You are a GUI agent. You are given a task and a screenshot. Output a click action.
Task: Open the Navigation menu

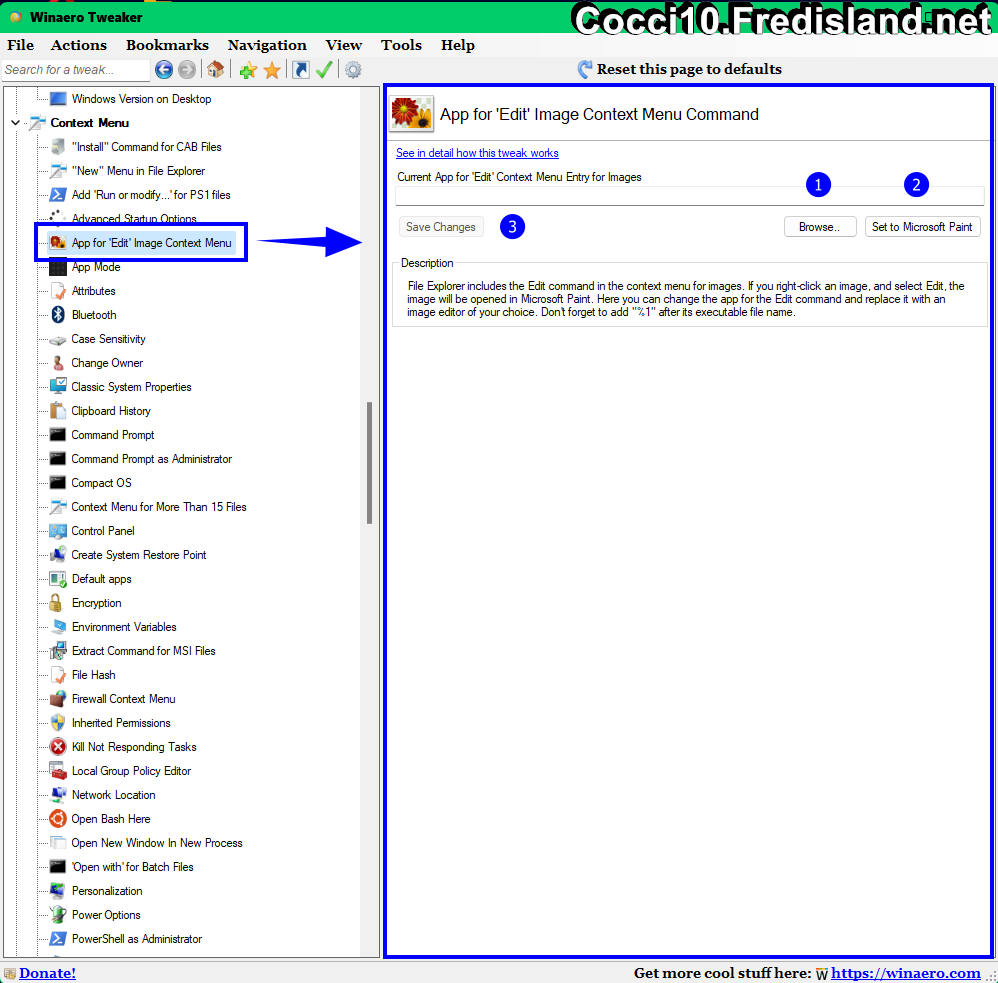[x=267, y=45]
